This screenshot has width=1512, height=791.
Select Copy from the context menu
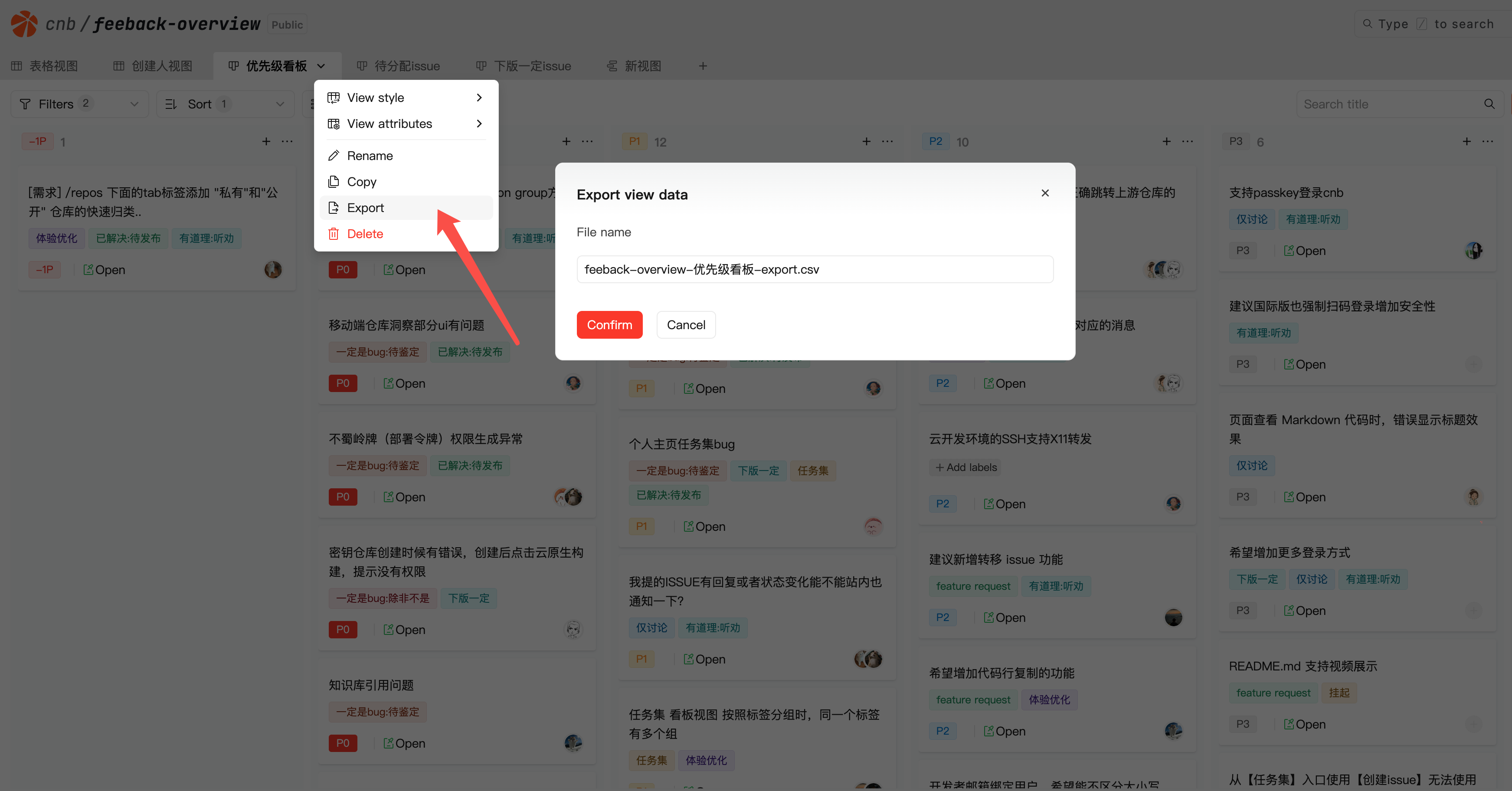pos(362,182)
